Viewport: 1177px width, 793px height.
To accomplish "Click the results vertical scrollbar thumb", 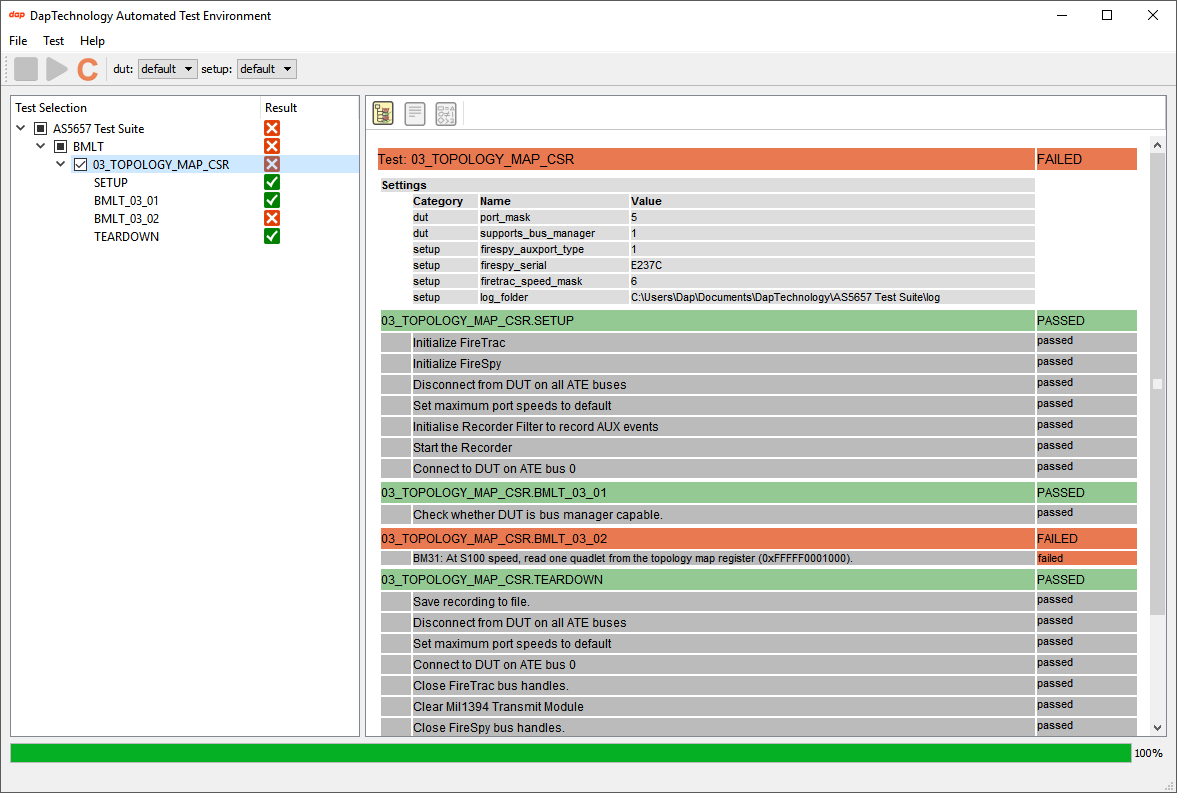I will [x=1157, y=383].
